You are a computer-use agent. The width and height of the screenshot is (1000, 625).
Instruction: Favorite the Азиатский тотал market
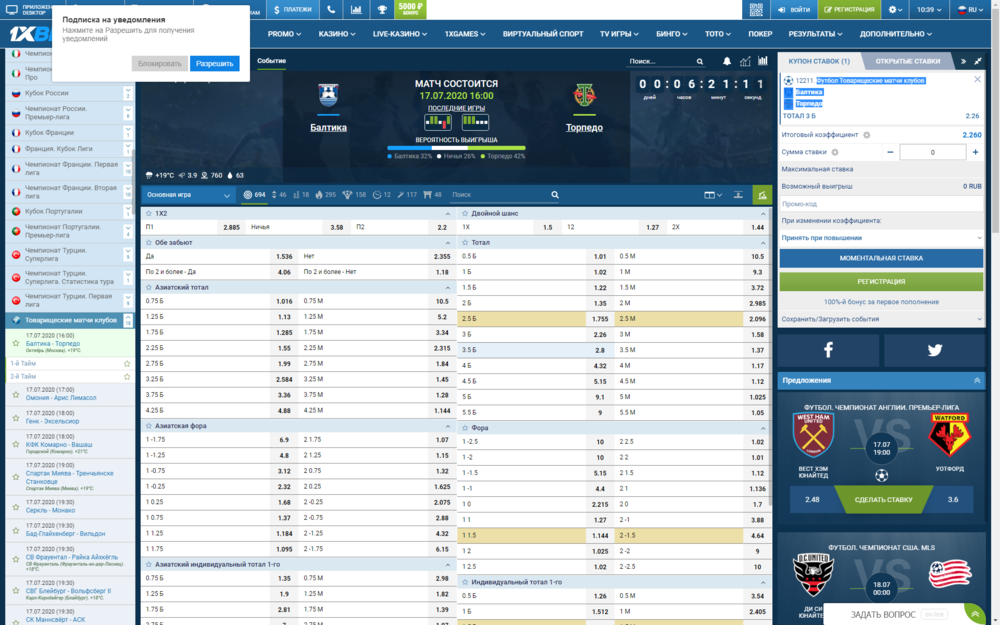149,288
